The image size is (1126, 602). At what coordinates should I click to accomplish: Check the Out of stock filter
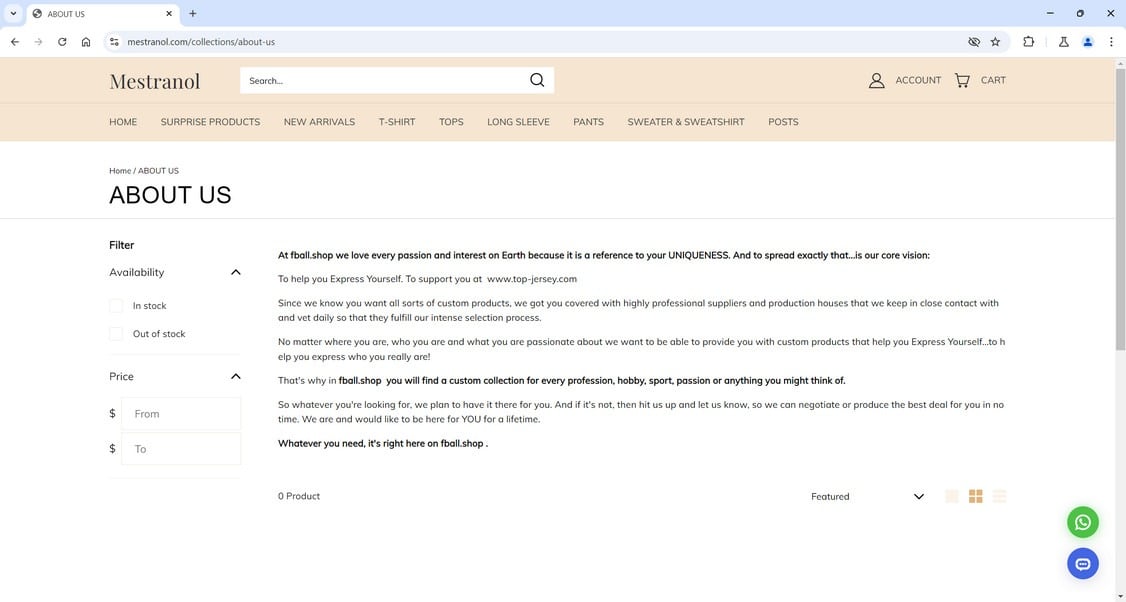point(116,333)
